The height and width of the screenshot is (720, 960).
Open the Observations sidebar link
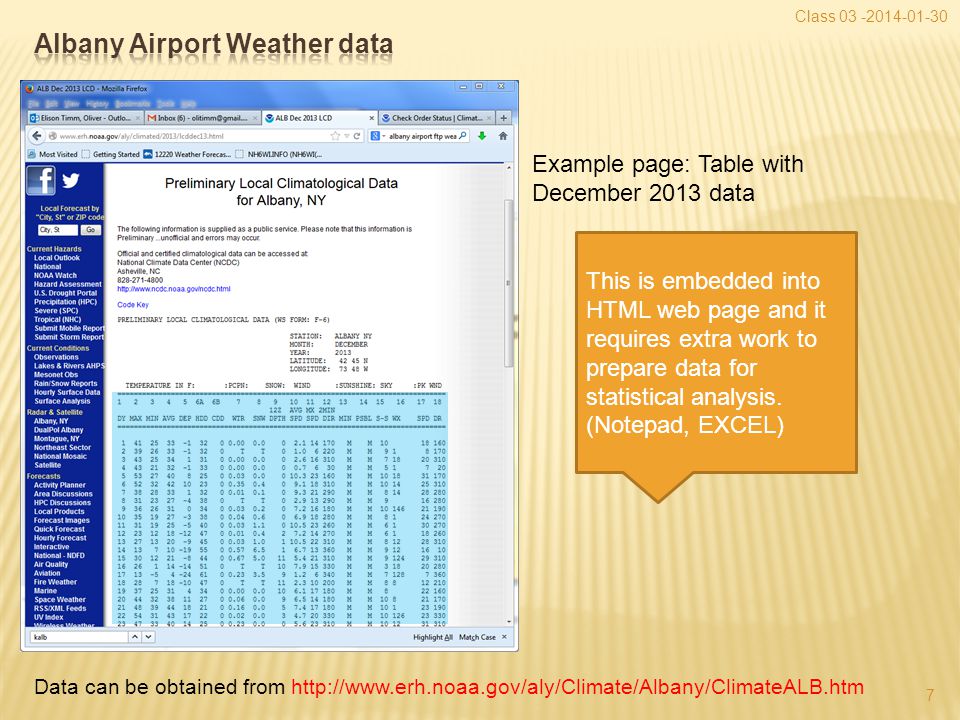click(56, 357)
